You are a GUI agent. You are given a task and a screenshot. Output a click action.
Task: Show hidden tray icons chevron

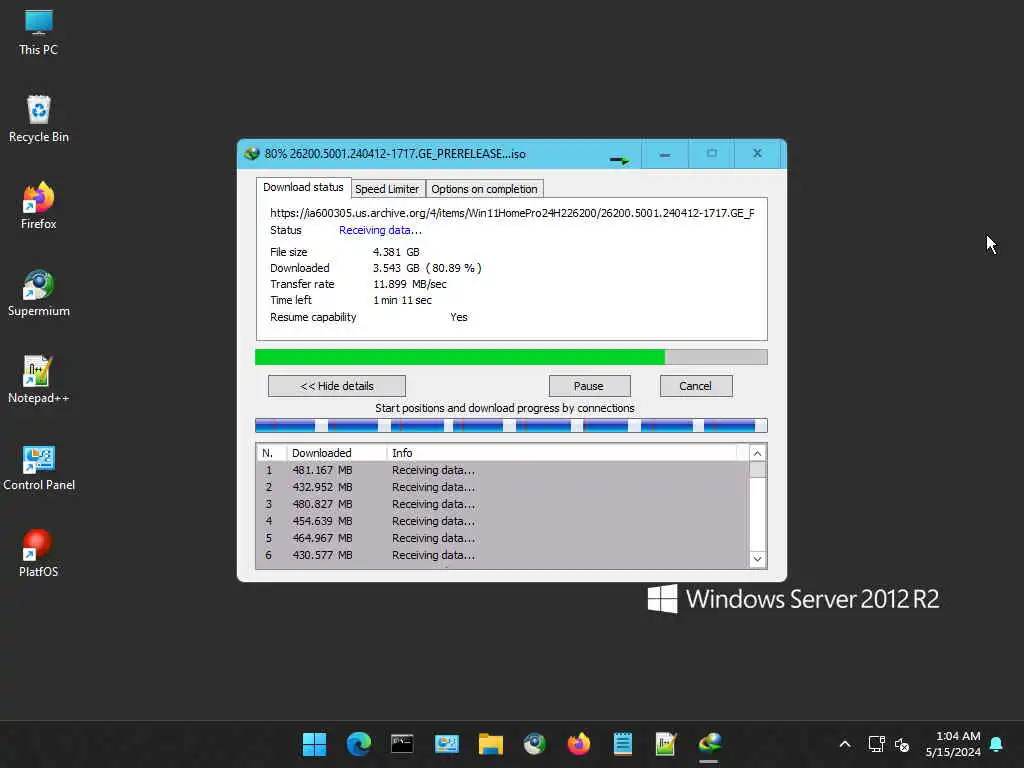click(x=845, y=744)
